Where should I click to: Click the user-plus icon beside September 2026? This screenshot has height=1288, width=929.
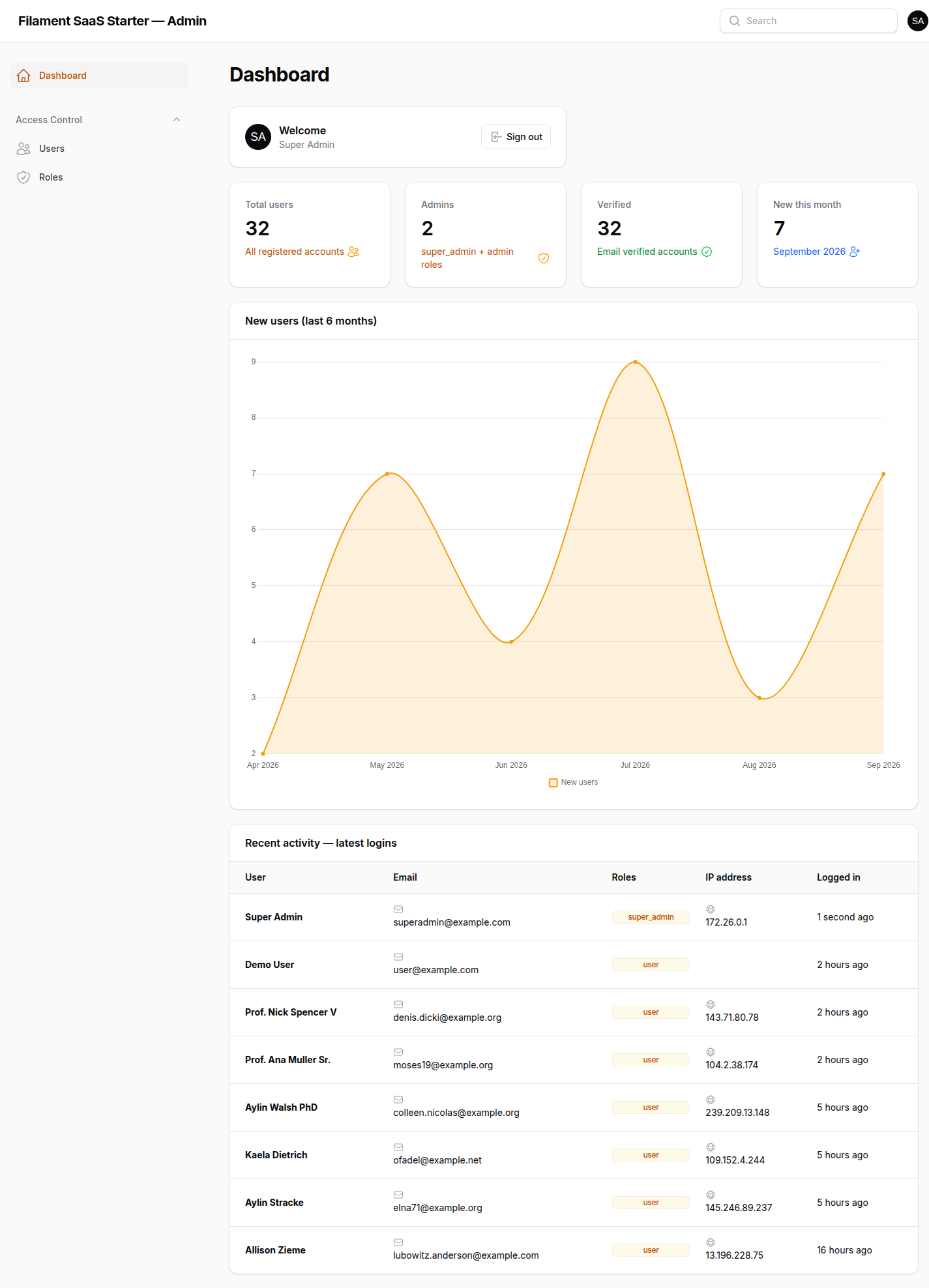coord(855,252)
